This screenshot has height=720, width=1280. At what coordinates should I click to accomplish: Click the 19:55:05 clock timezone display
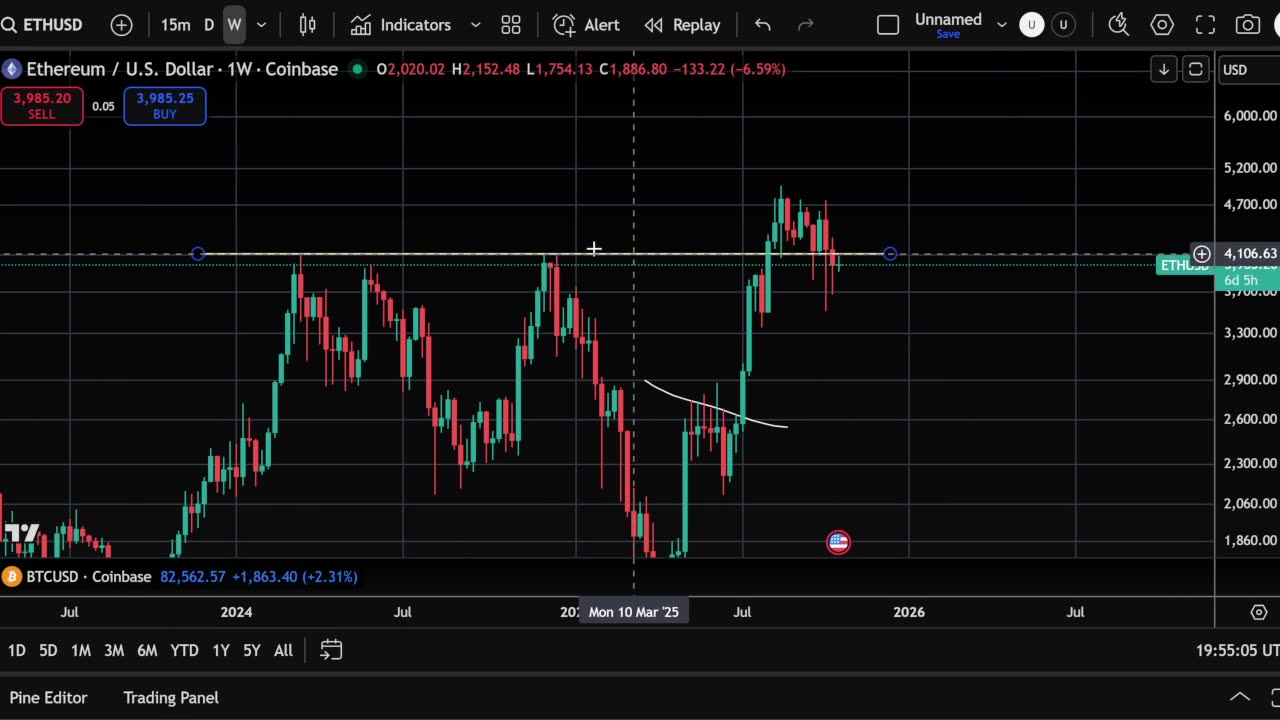click(x=1238, y=651)
